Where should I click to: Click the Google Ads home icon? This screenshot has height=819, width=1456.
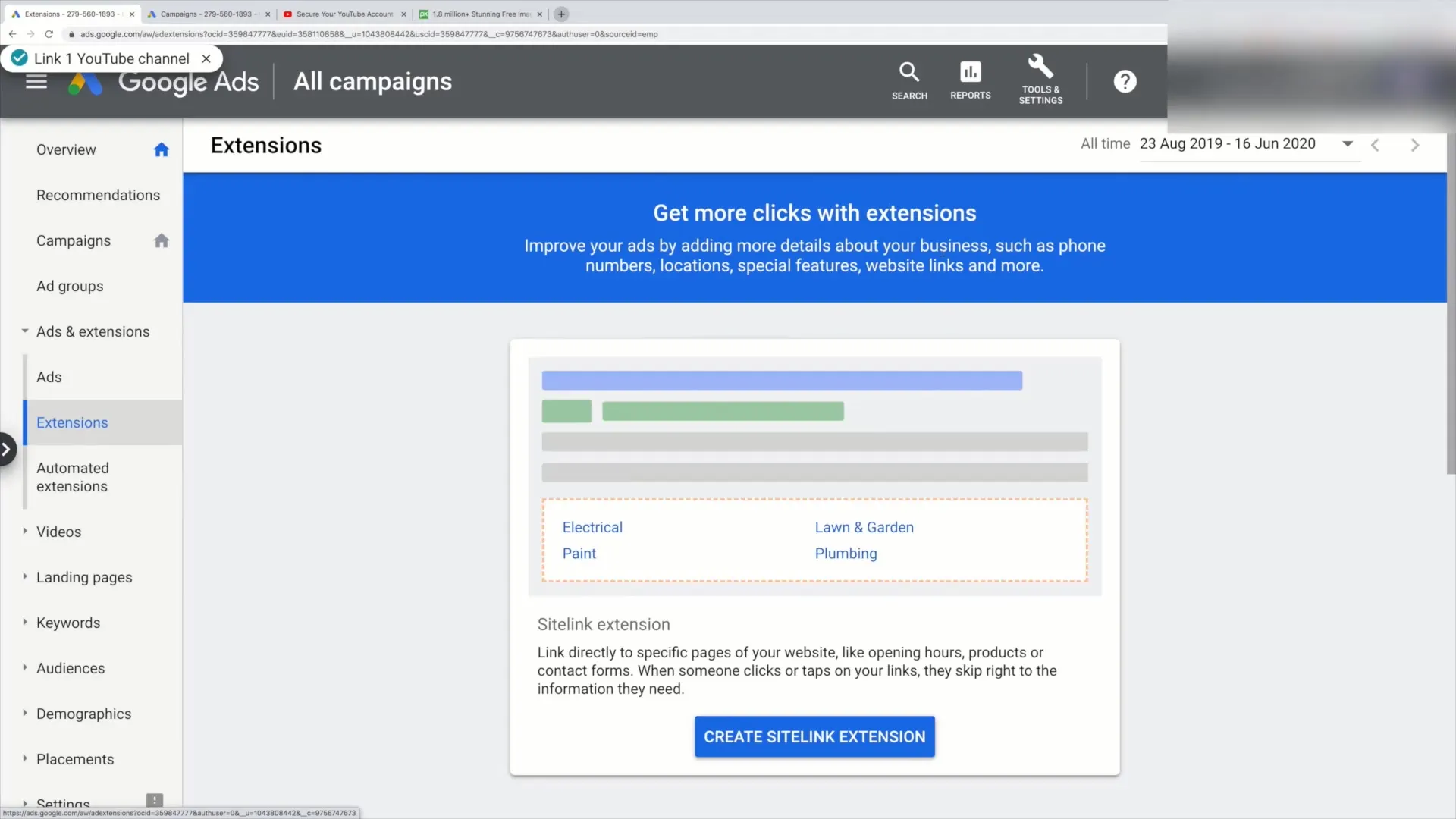point(86,82)
